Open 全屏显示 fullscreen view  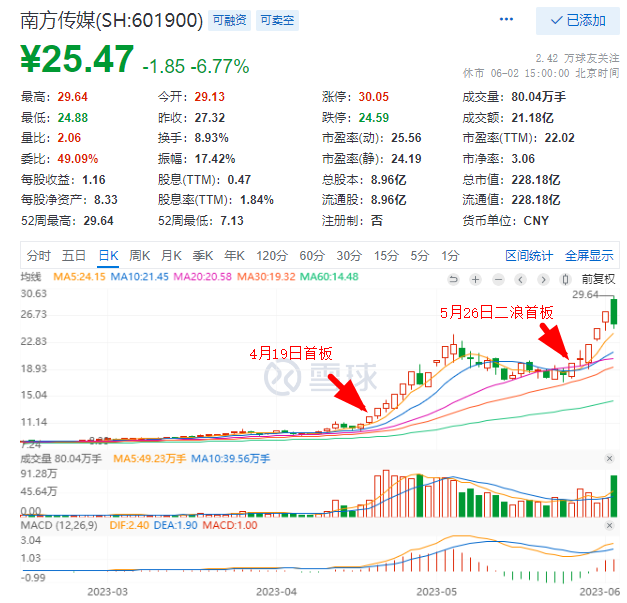pyautogui.click(x=589, y=256)
